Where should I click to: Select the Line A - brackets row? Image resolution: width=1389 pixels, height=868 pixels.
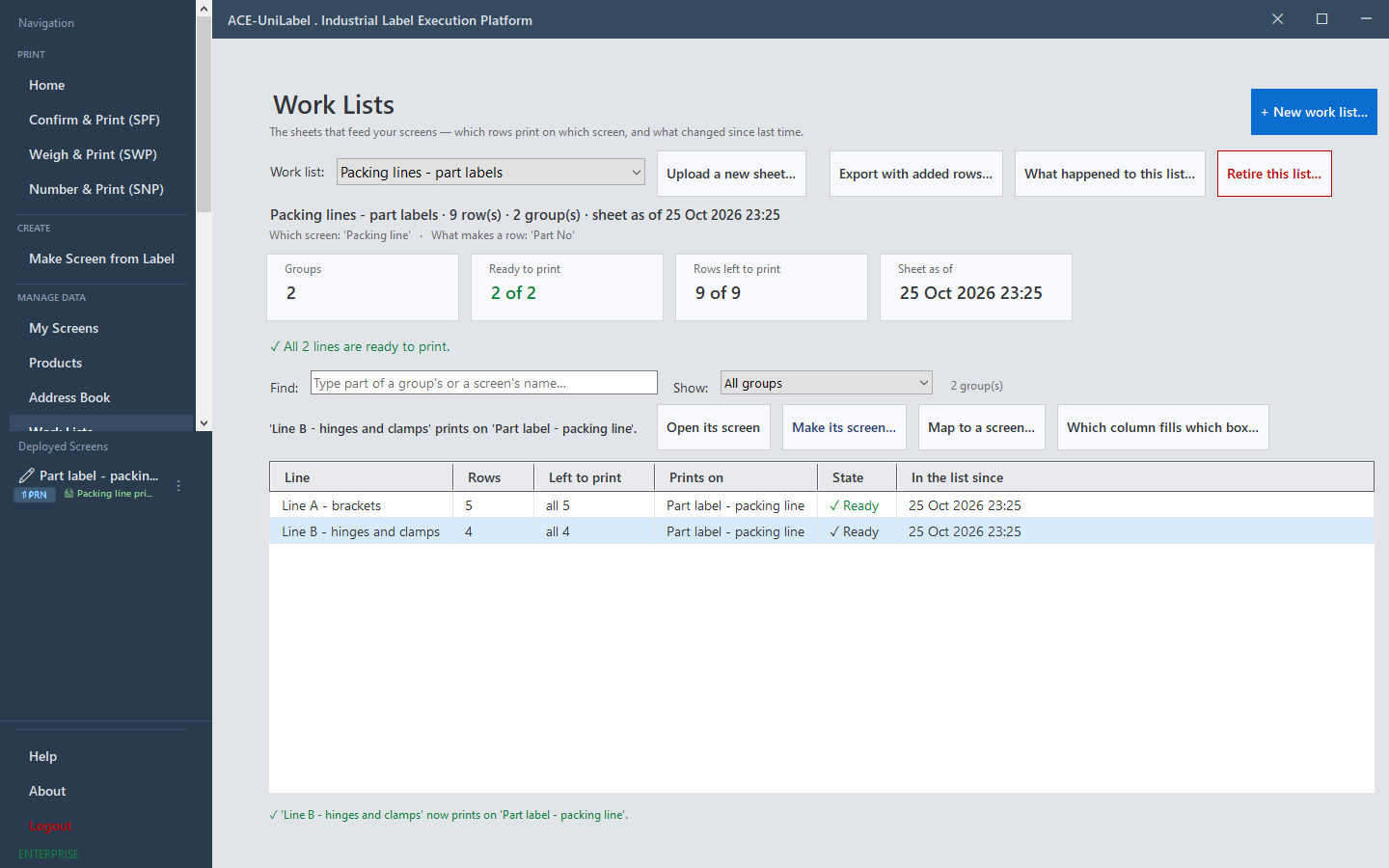pyautogui.click(x=821, y=505)
